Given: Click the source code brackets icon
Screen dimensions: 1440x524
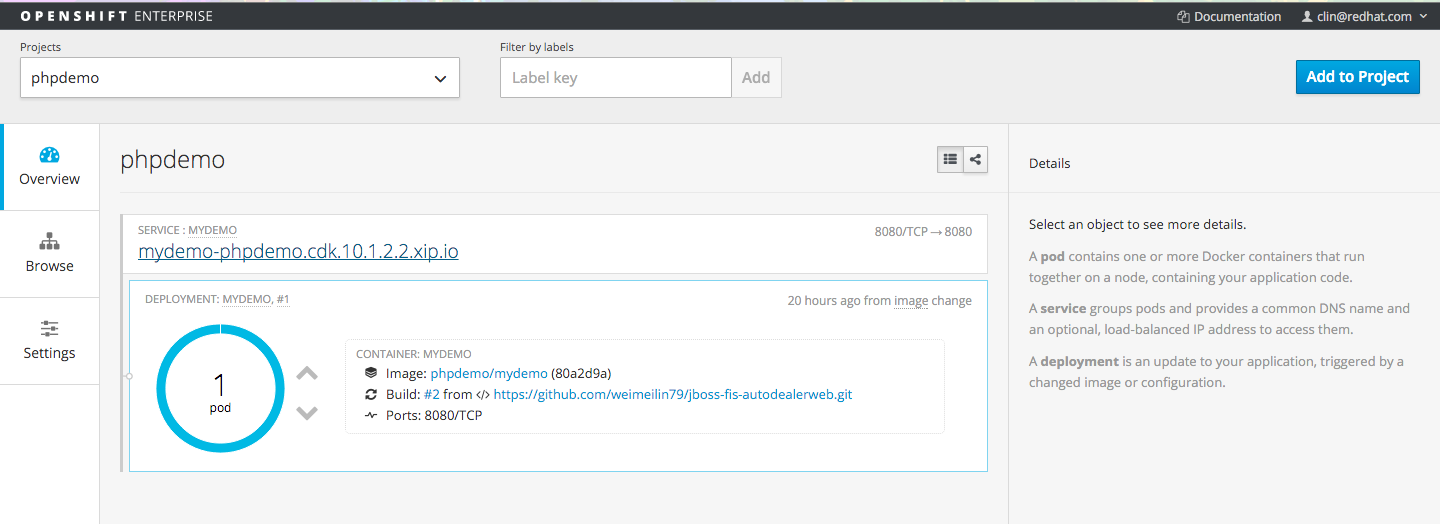Looking at the screenshot, I should (x=482, y=394).
